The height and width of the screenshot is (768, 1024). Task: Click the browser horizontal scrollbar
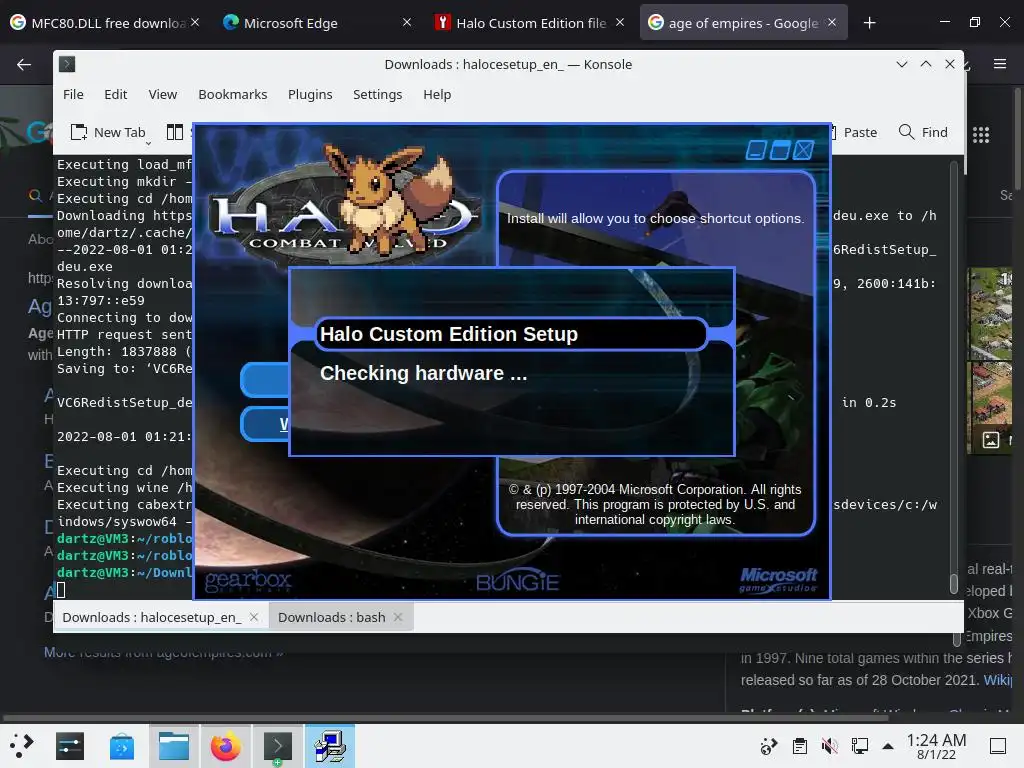coord(444,718)
